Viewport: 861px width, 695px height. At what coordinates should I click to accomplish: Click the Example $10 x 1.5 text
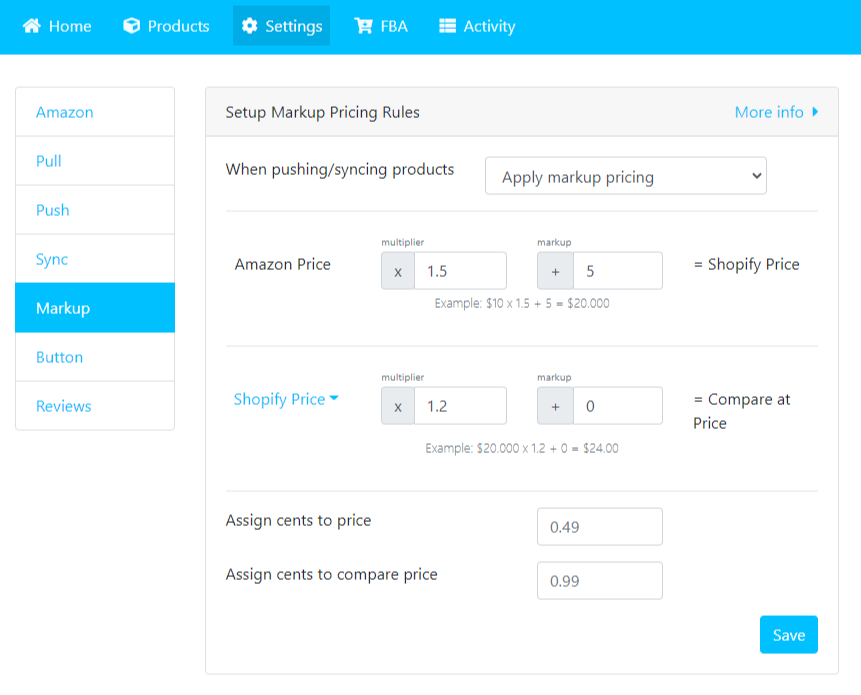[522, 303]
